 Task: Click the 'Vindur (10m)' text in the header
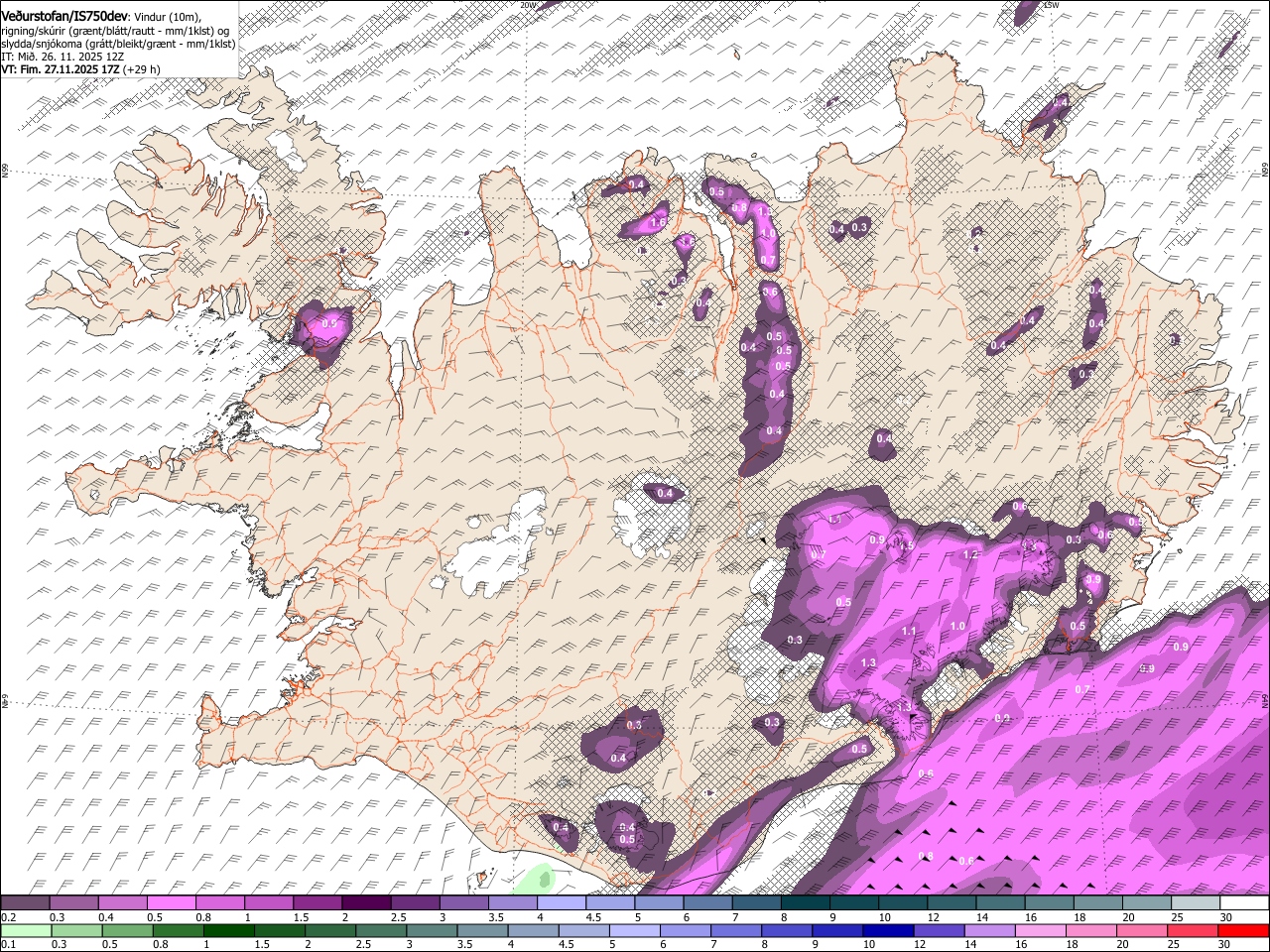tap(167, 18)
